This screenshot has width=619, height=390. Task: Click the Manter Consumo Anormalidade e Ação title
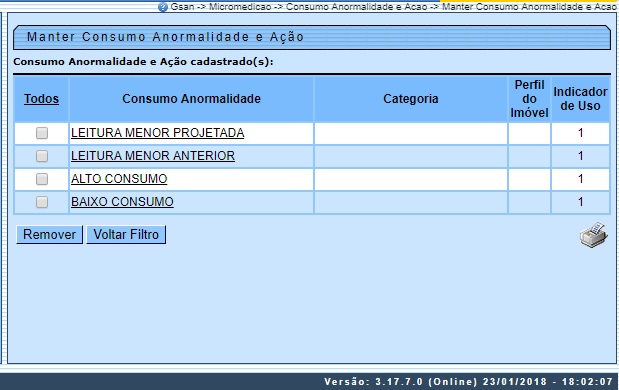[x=165, y=37]
